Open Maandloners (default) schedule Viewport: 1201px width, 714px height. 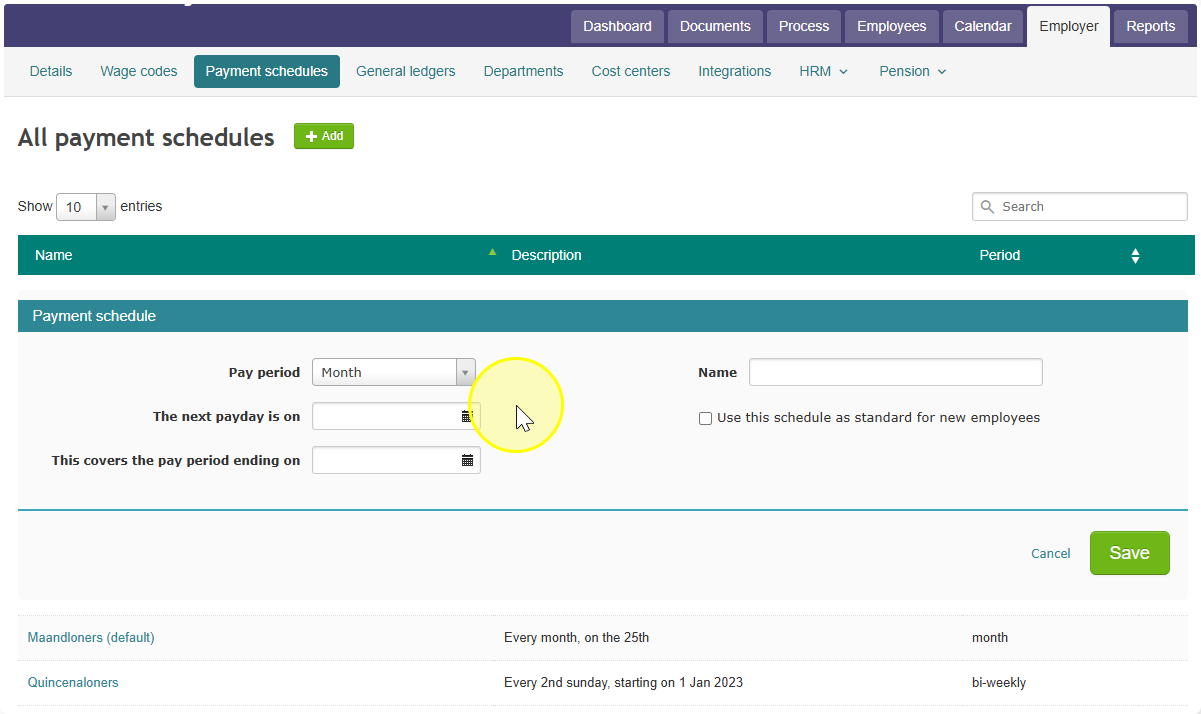pyautogui.click(x=91, y=637)
